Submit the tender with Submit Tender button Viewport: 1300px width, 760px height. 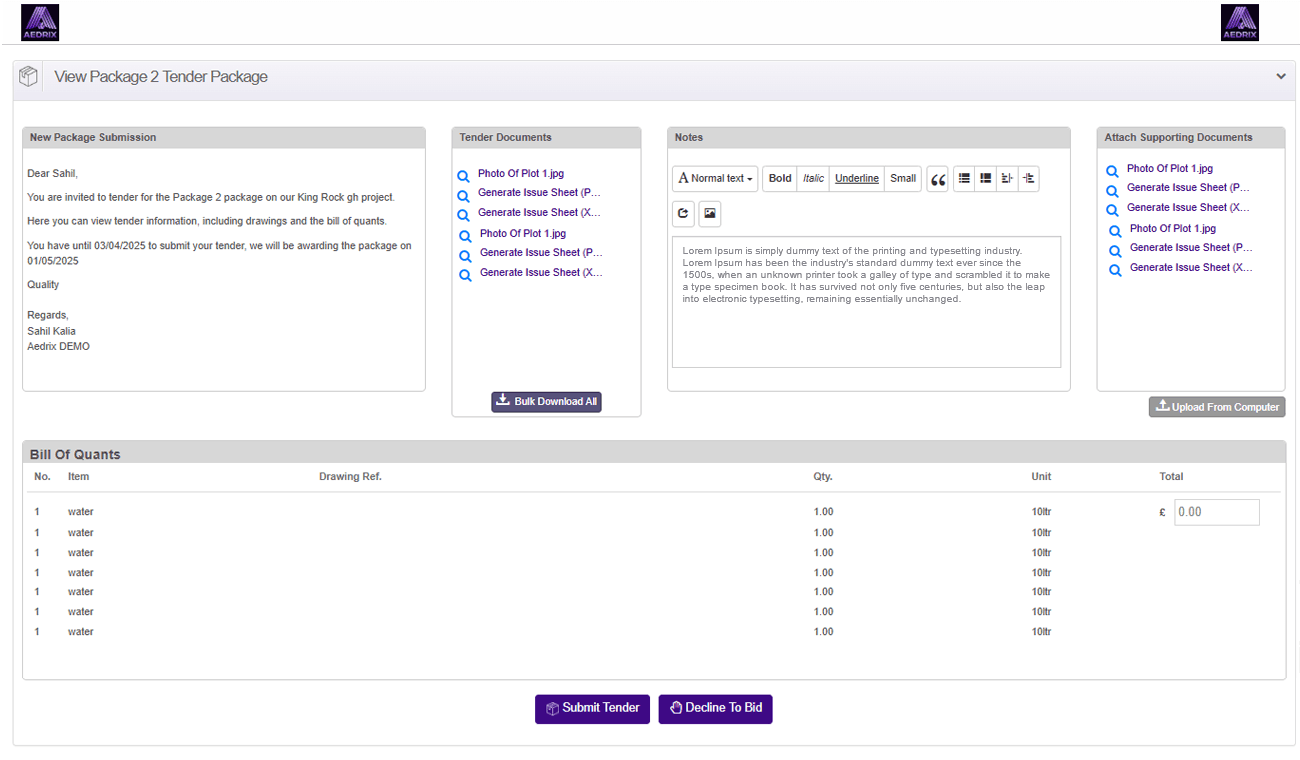(592, 708)
